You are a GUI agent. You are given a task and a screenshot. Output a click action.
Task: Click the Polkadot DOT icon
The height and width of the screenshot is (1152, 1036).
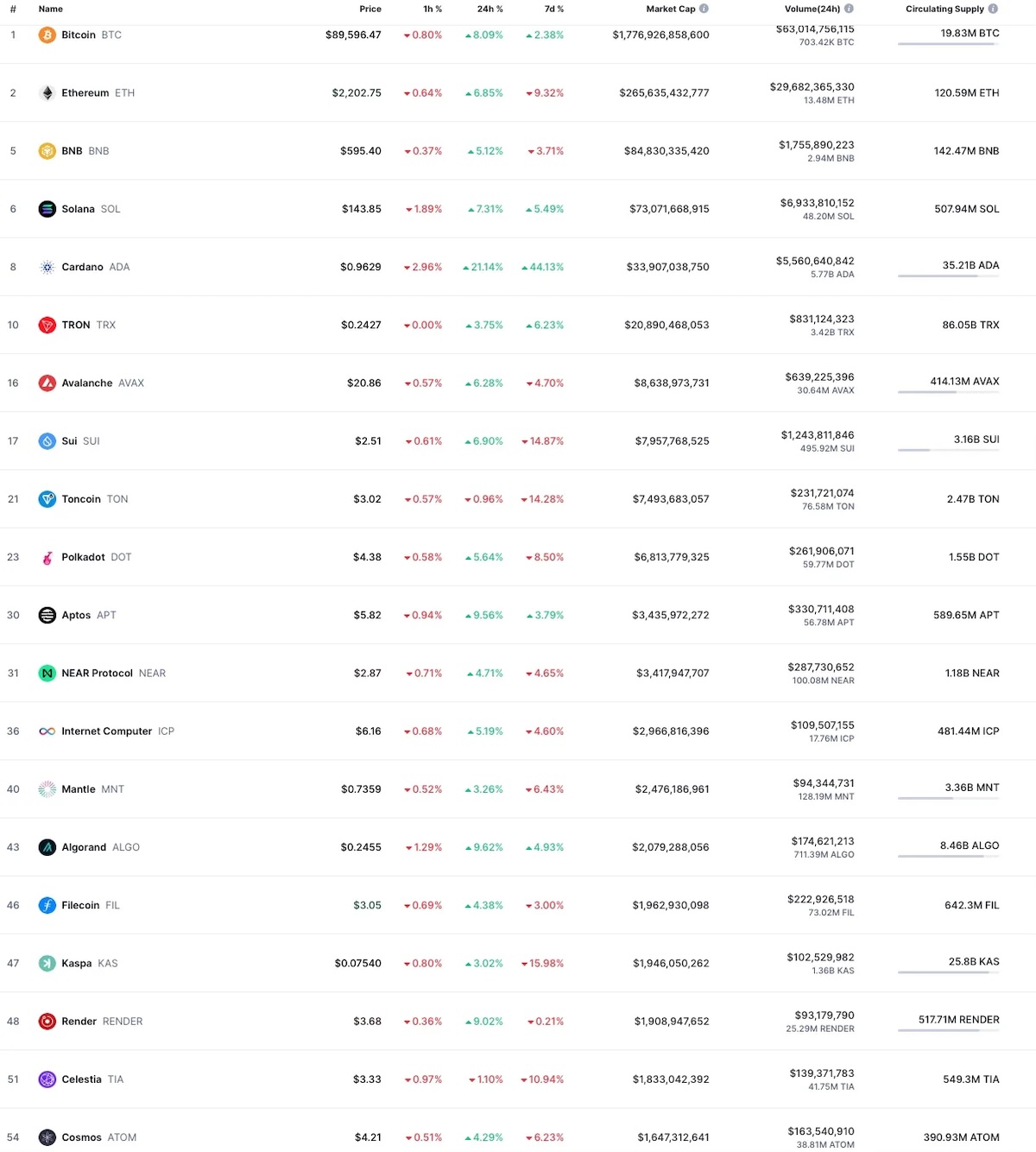pos(47,557)
